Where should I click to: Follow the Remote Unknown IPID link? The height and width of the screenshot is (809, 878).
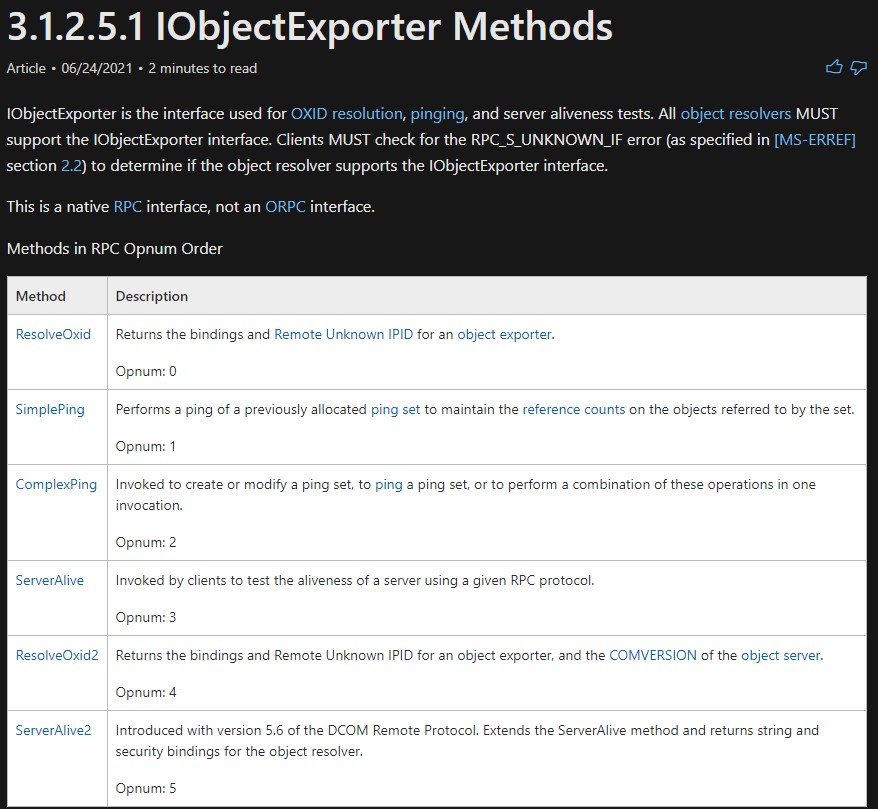[x=343, y=334]
